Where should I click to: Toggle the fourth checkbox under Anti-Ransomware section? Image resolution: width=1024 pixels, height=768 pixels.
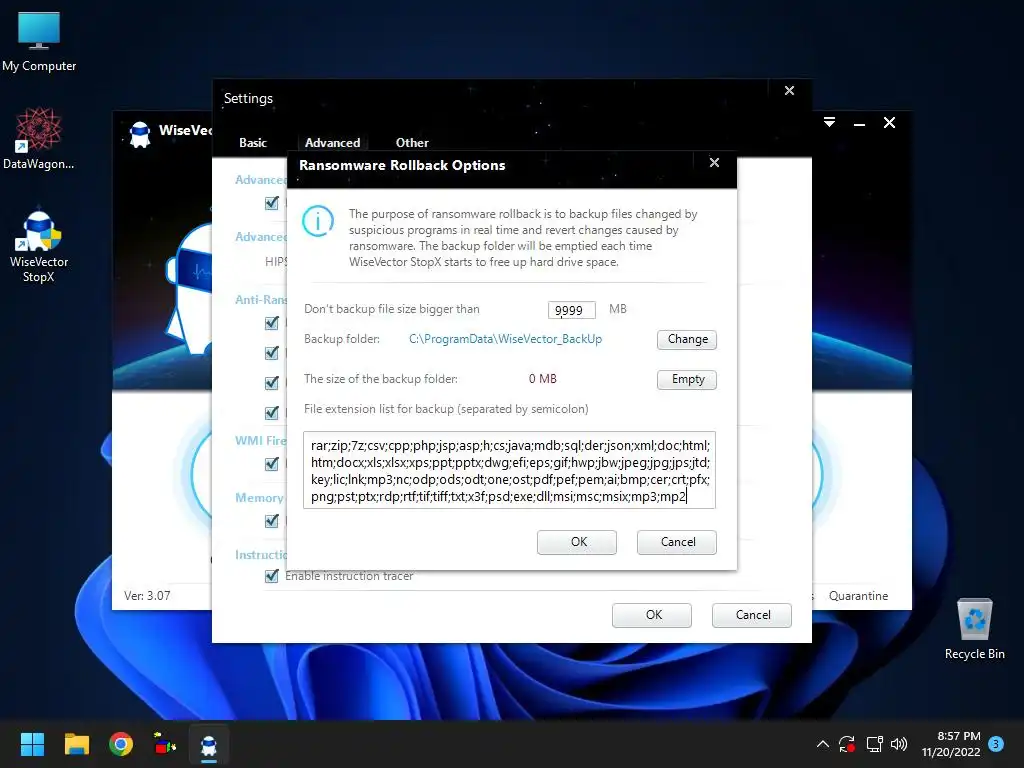coord(272,413)
